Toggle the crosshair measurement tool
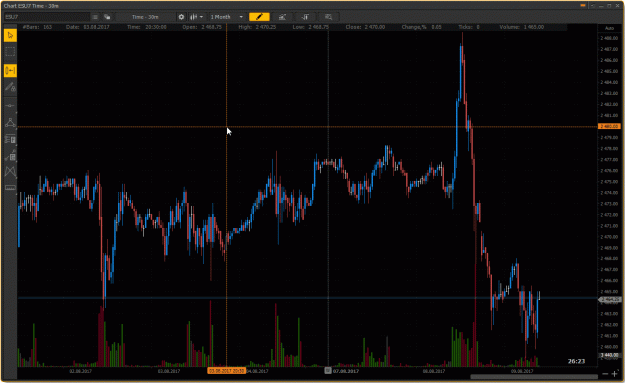The width and height of the screenshot is (625, 383). 10,71
